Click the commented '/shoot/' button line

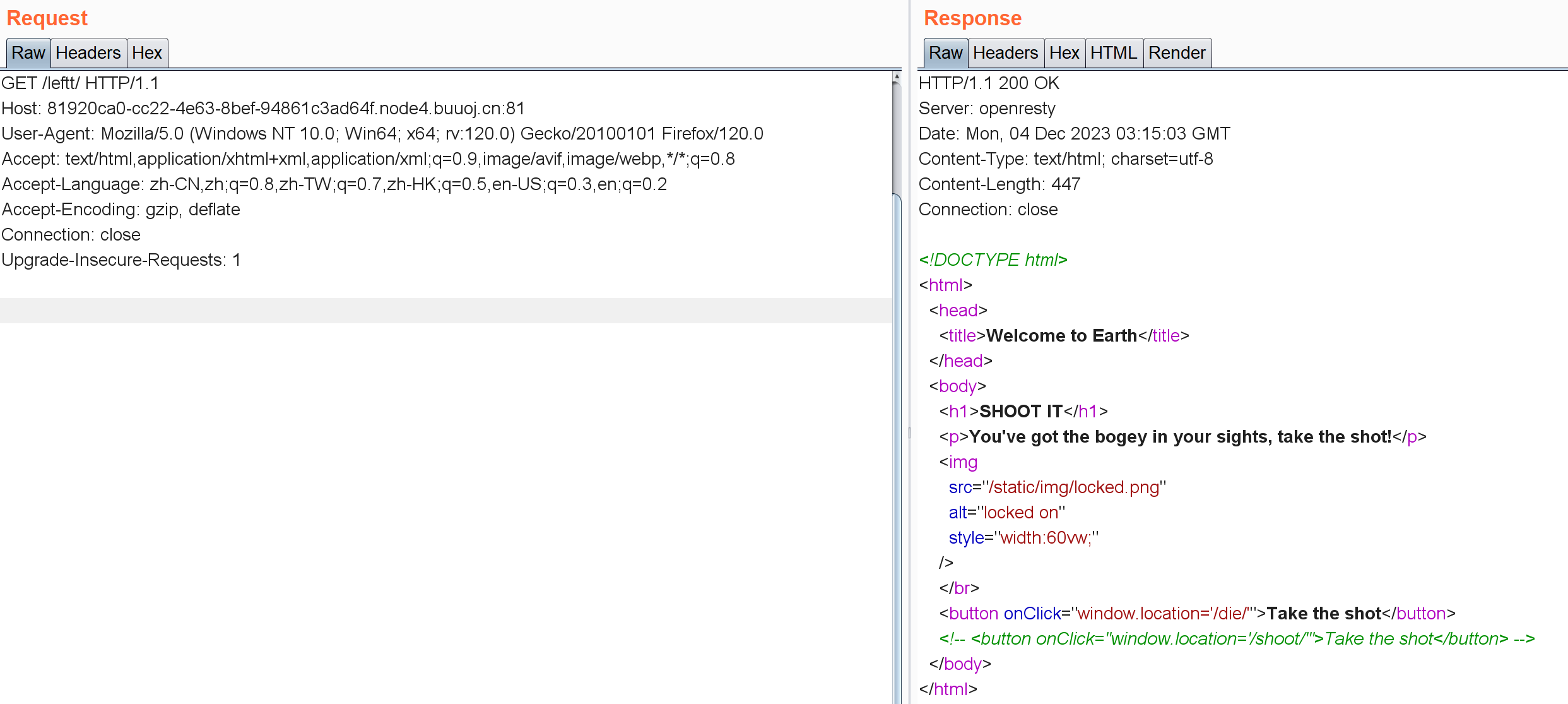1237,639
